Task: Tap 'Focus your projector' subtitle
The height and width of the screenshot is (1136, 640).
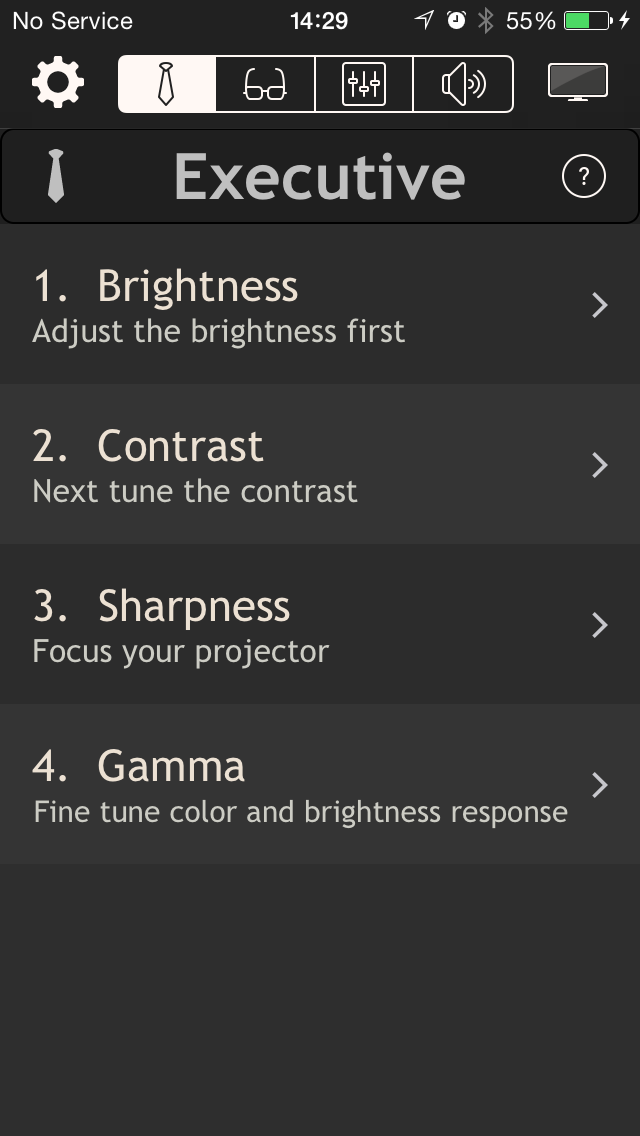Action: point(180,652)
